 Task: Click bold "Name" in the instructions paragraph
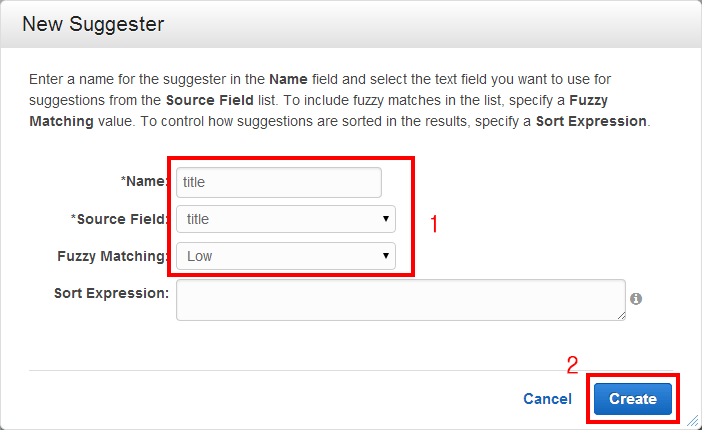tap(288, 77)
